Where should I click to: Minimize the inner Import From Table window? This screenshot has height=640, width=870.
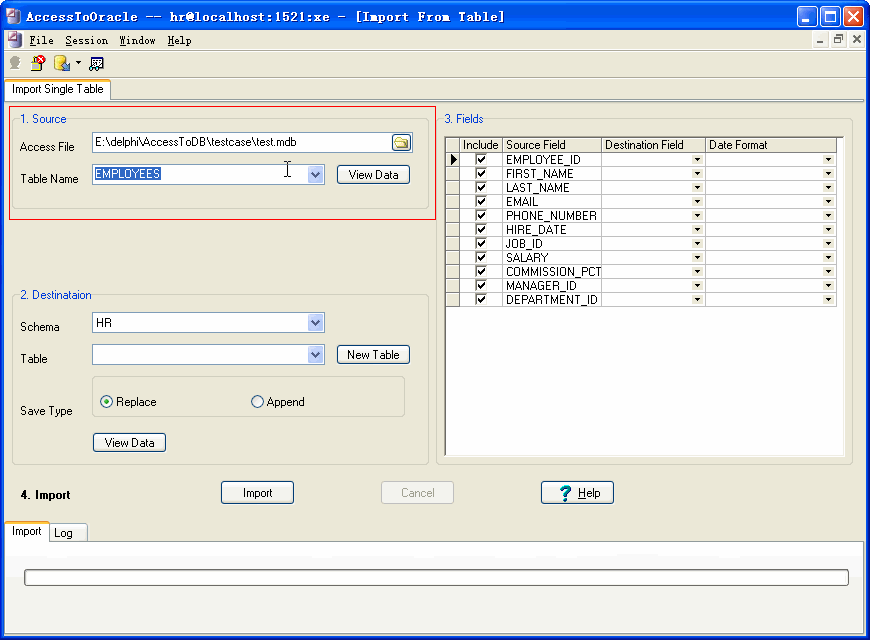pos(820,39)
